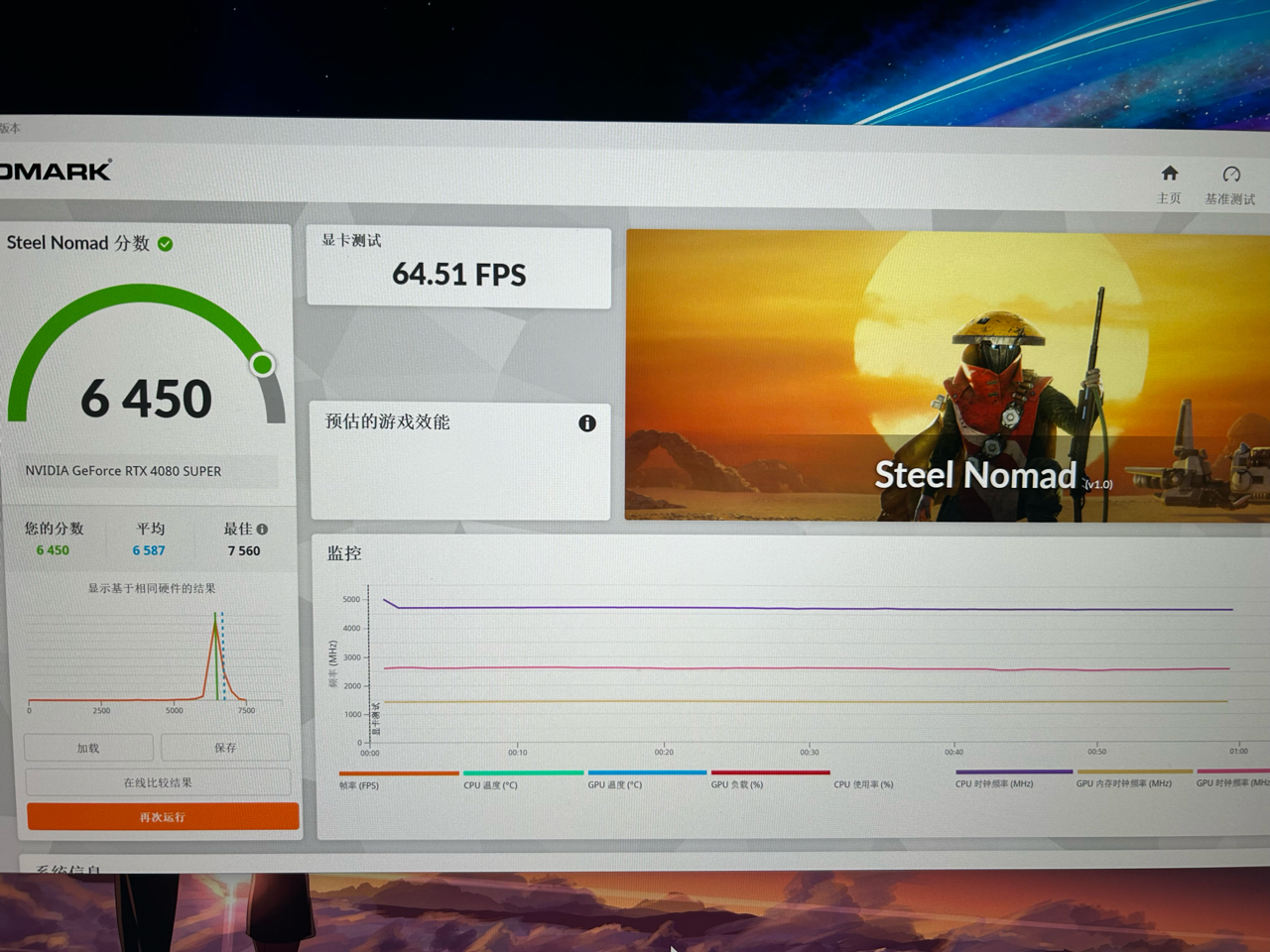Viewport: 1270px width, 952px height.
Task: Click the 再次运行 rerun button
Action: (162, 815)
